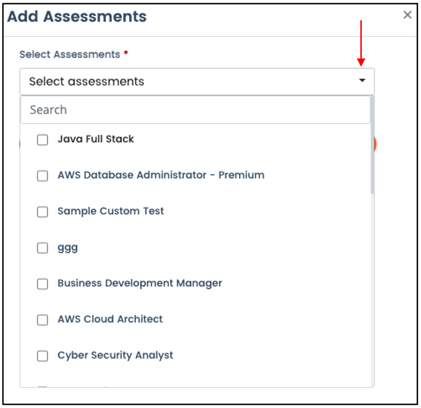
Task: Choose the Business Development Manager text
Action: (140, 283)
